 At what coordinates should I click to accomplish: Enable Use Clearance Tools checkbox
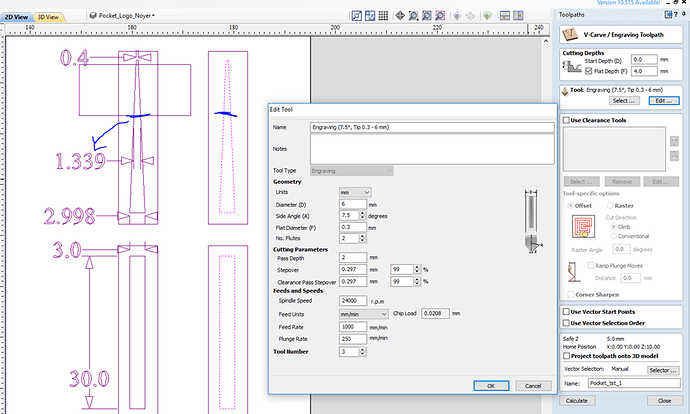[x=566, y=120]
